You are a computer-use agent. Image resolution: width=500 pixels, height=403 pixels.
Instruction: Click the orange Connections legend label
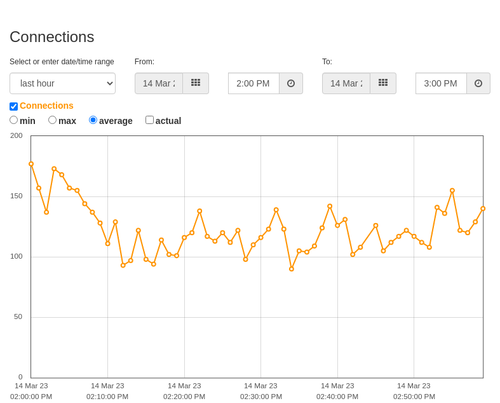pyautogui.click(x=46, y=106)
